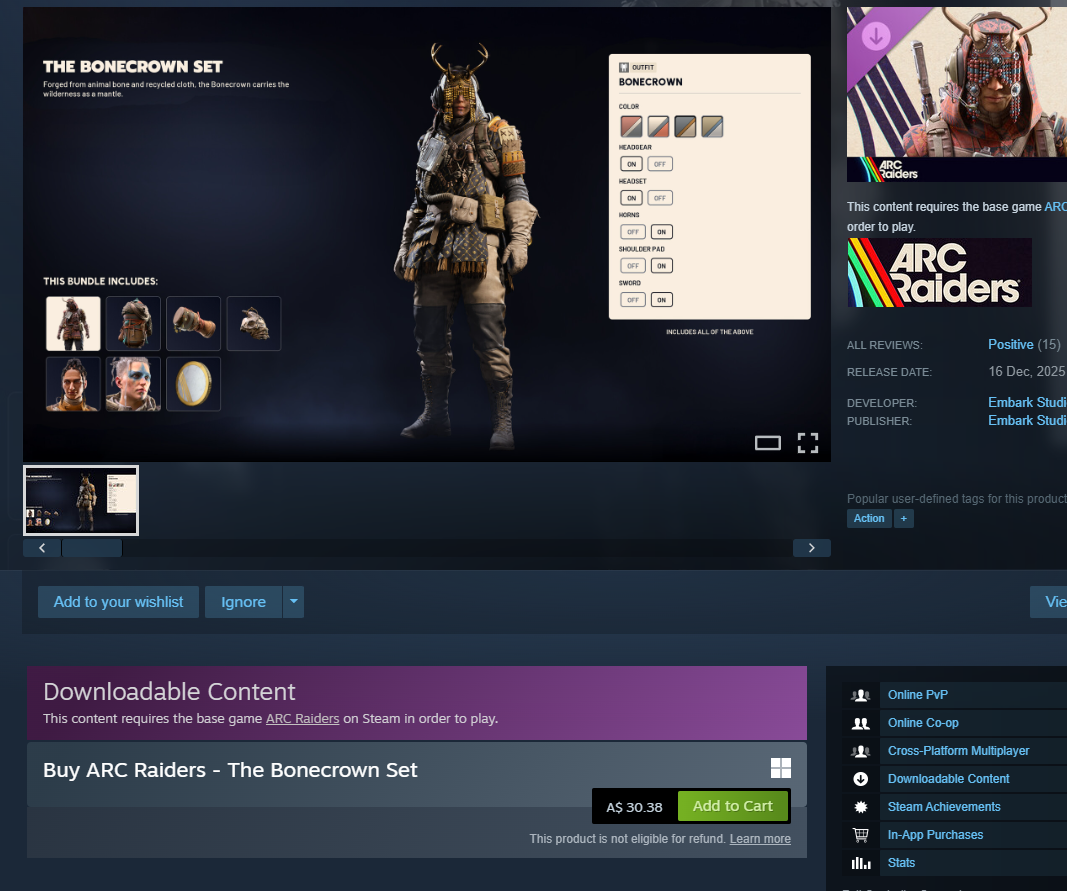Turn Sword ON

coord(661,300)
